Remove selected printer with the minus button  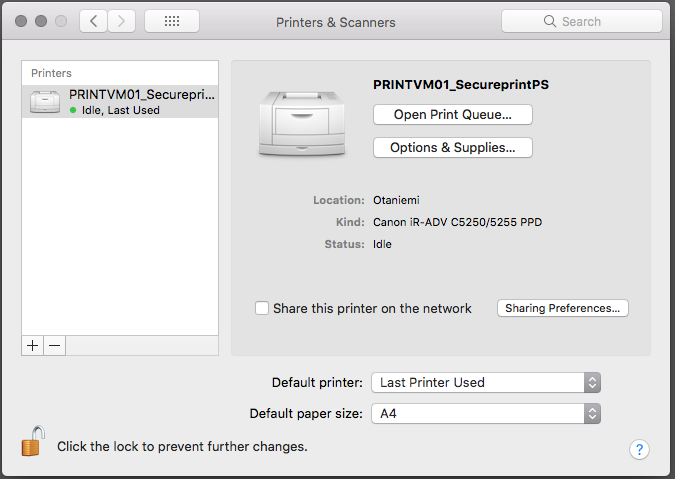coord(55,345)
